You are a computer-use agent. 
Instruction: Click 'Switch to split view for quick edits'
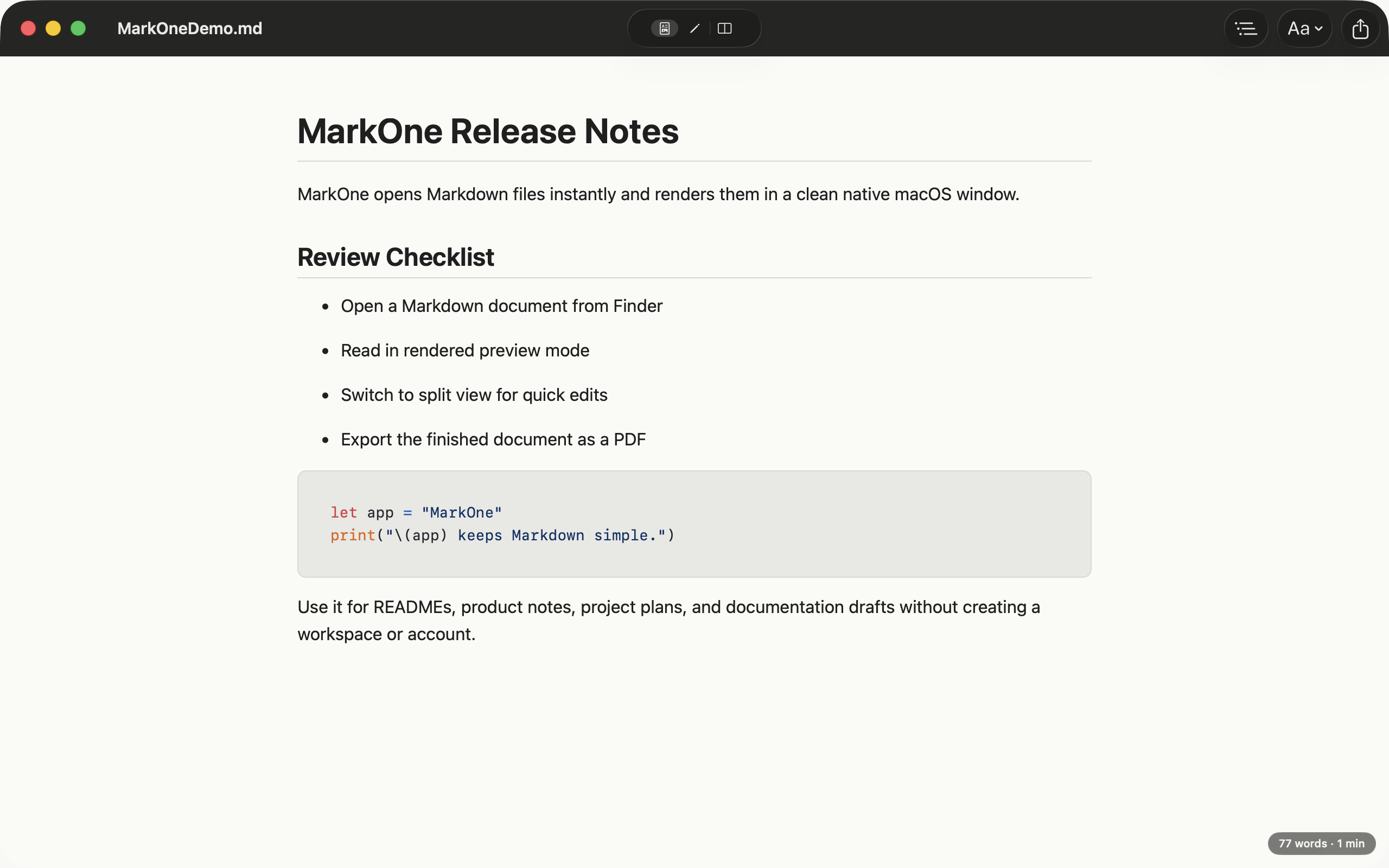click(474, 395)
